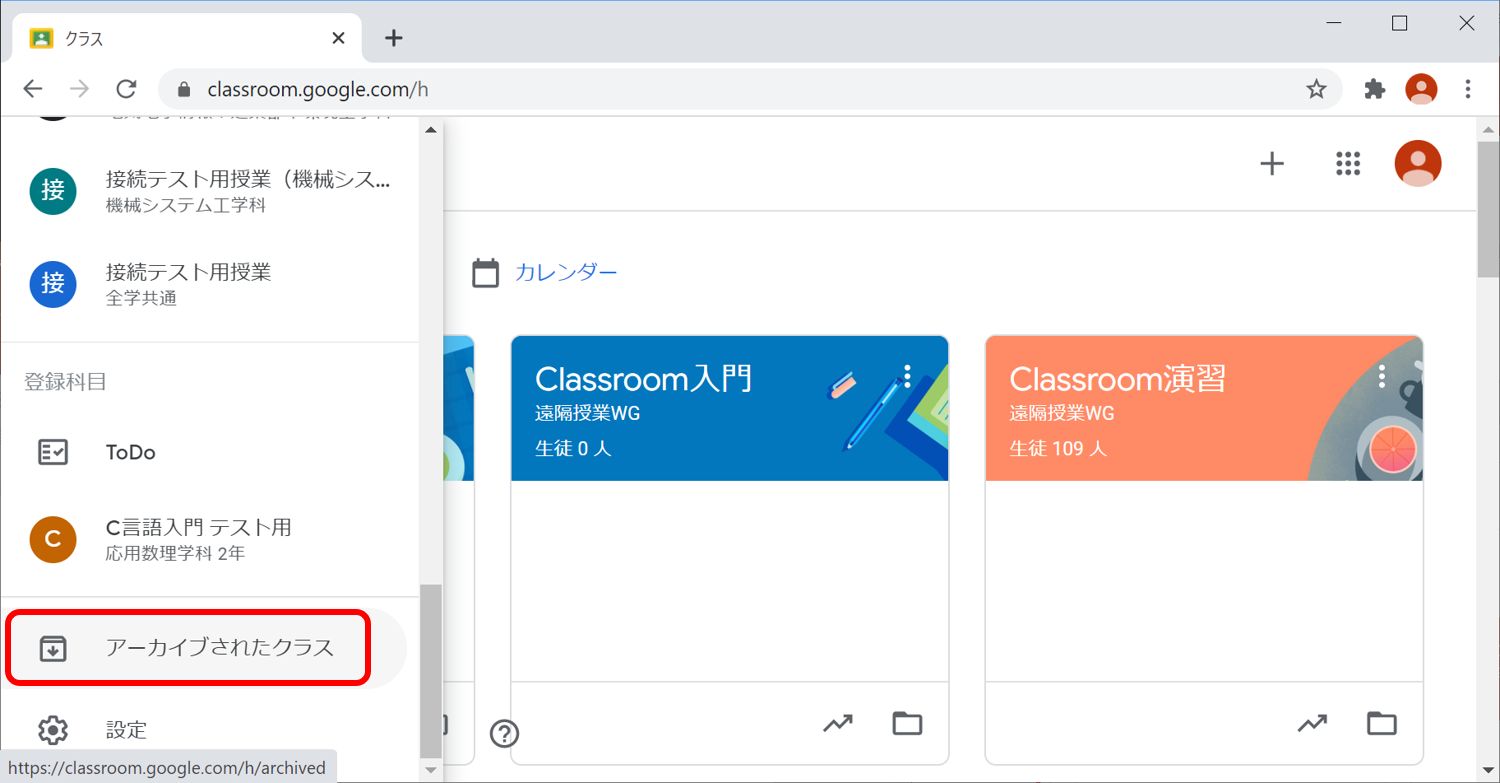Click plus to create or join class
This screenshot has height=783, width=1500.
coord(1271,164)
